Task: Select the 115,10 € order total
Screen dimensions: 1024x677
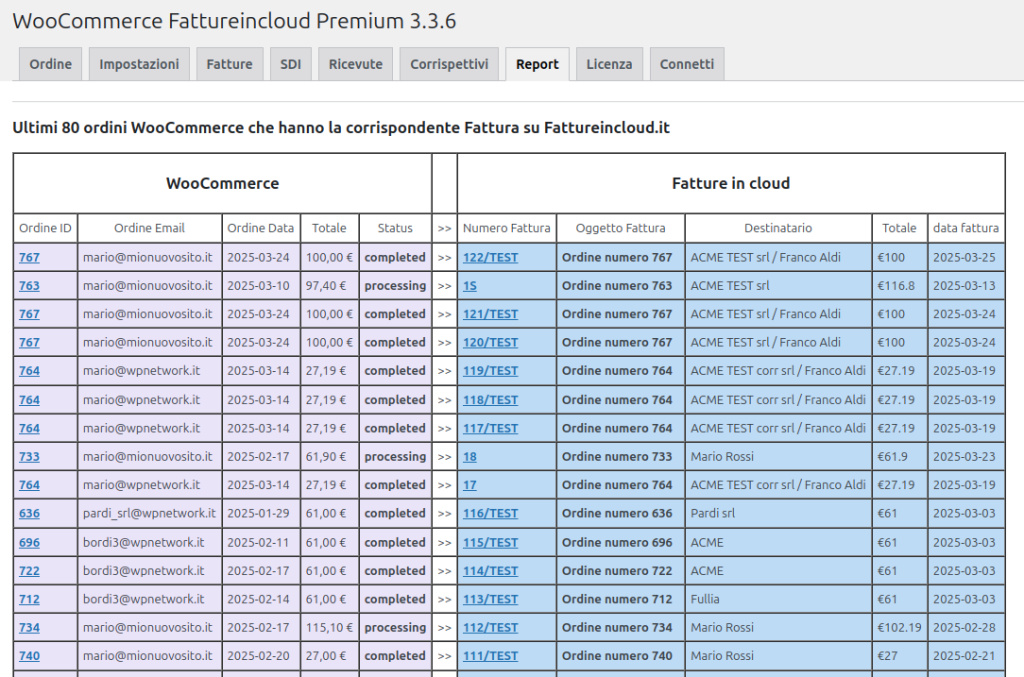Action: (x=329, y=627)
